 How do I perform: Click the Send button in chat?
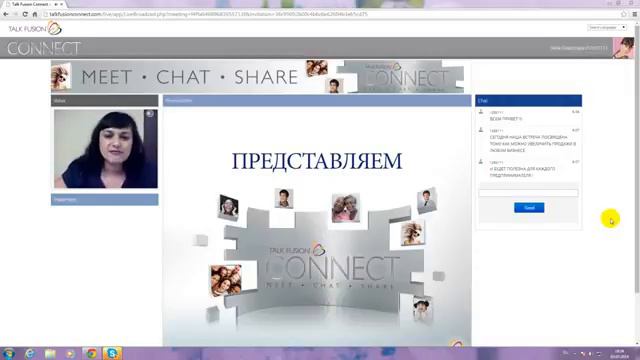(x=529, y=208)
